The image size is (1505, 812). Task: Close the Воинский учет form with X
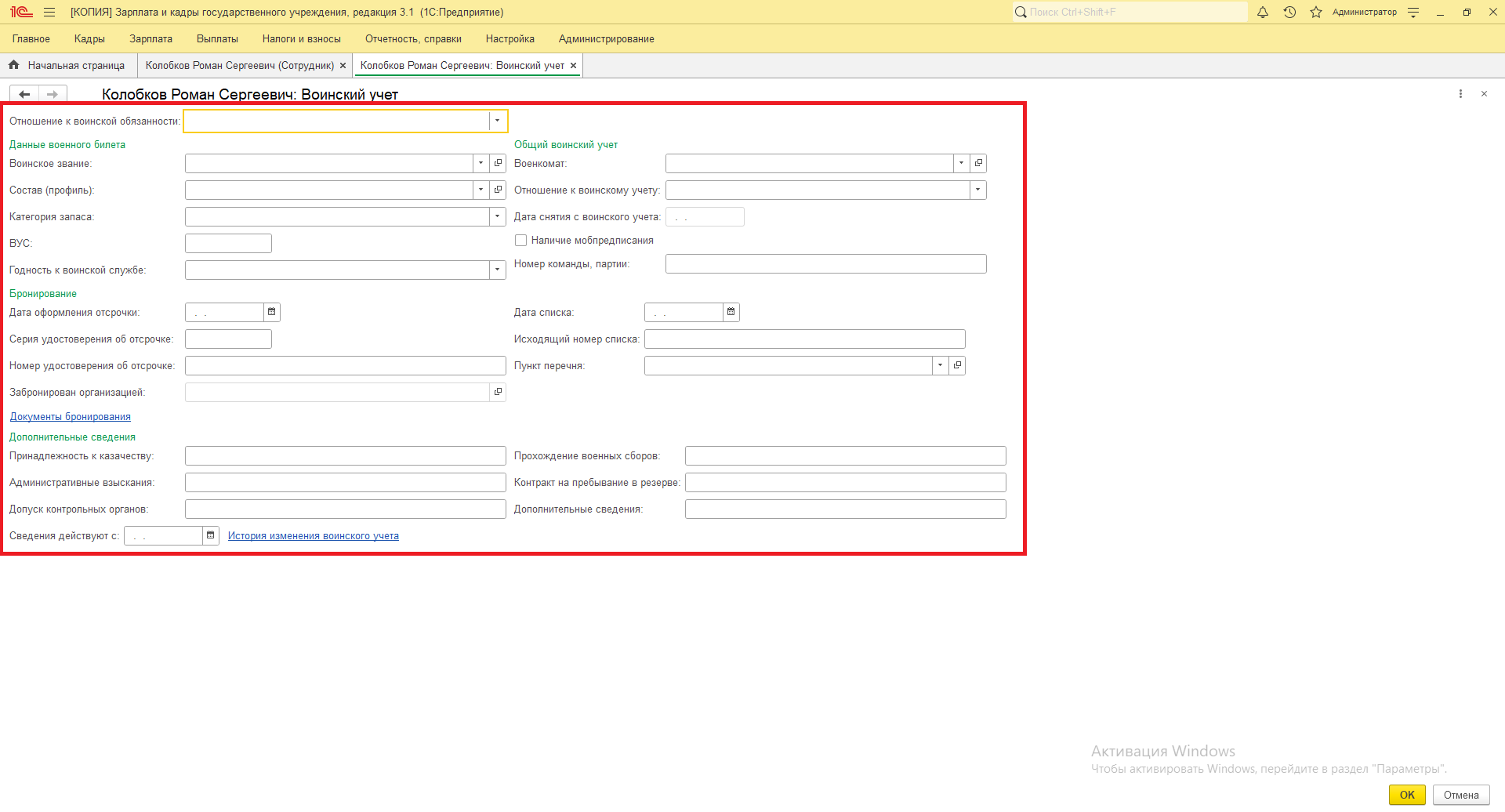click(x=1484, y=94)
